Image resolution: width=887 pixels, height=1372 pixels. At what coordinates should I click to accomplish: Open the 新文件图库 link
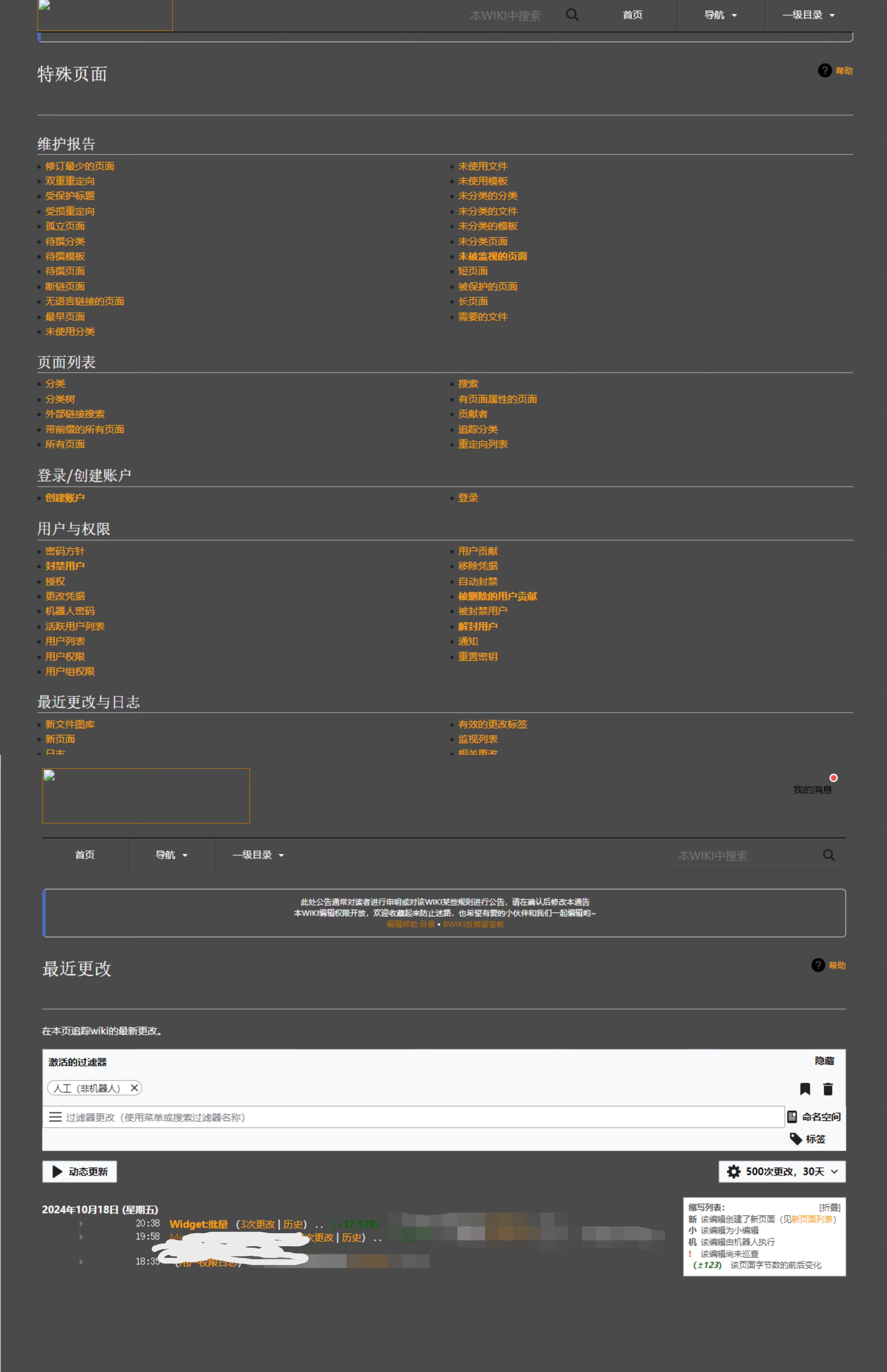pos(70,724)
